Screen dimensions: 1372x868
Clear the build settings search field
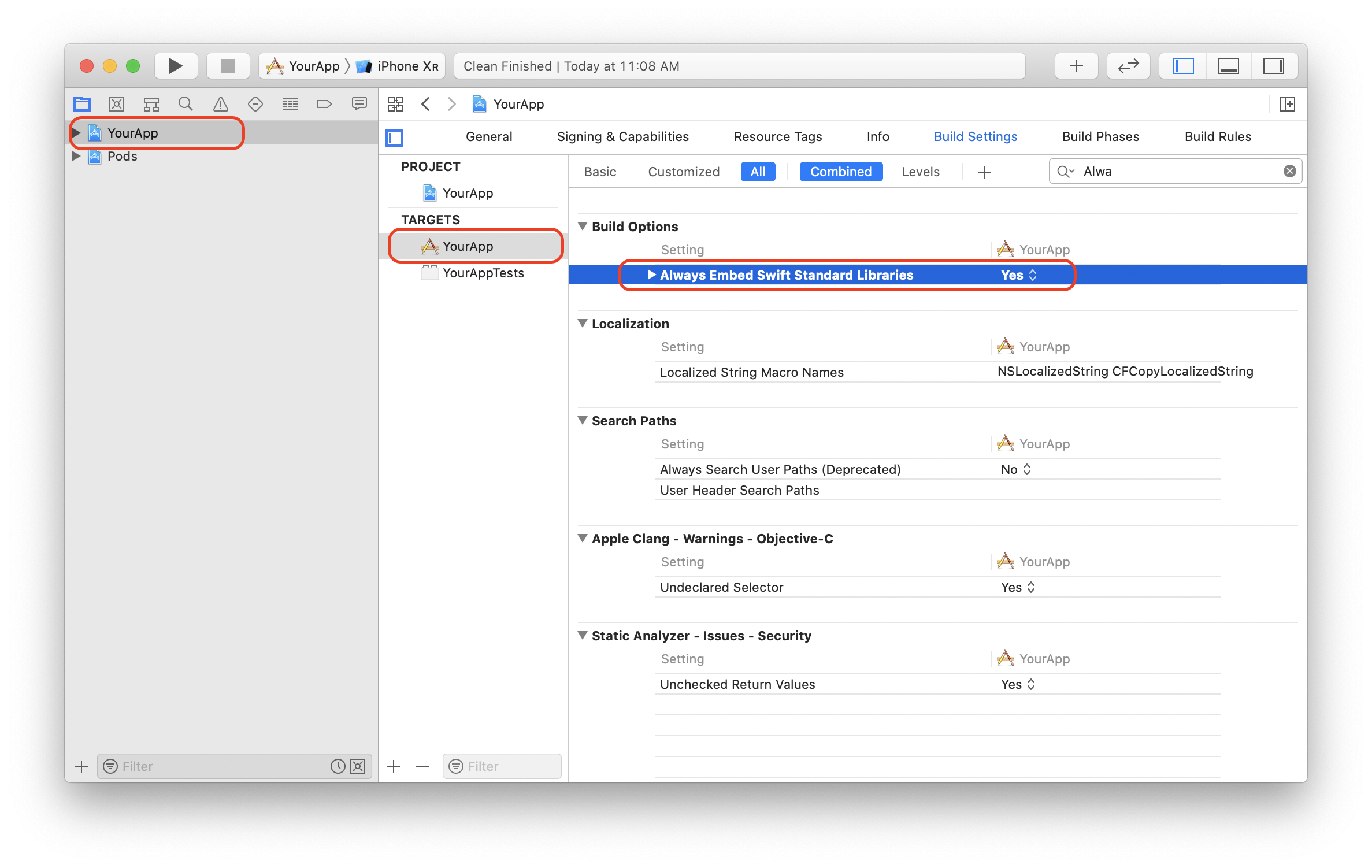coord(1289,171)
